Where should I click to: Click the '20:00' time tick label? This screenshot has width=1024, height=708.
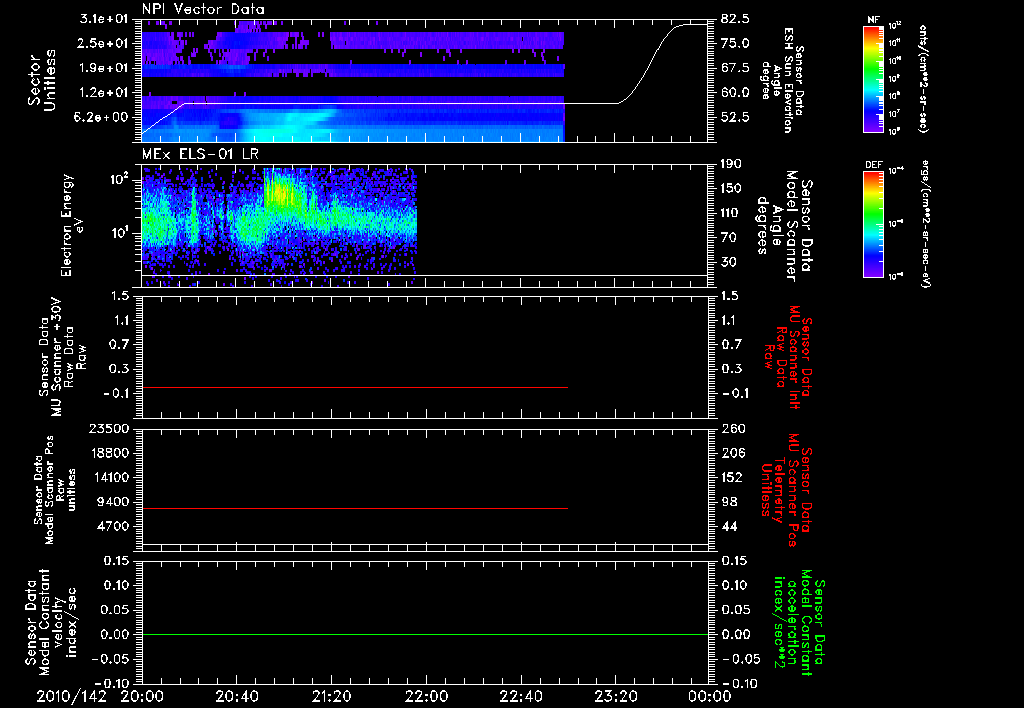coord(142,696)
